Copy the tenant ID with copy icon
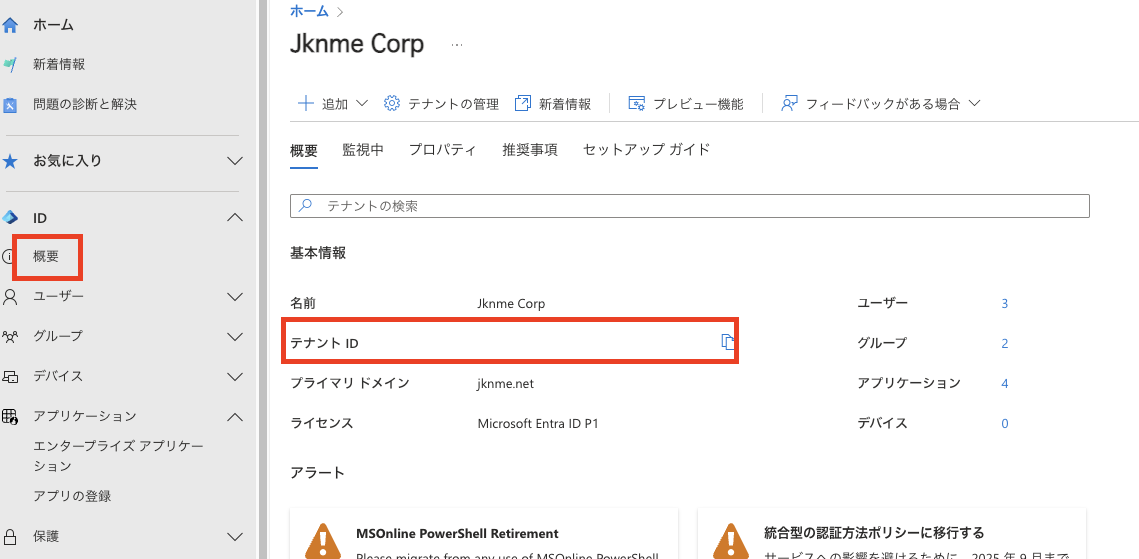The image size is (1139, 559). tap(728, 343)
